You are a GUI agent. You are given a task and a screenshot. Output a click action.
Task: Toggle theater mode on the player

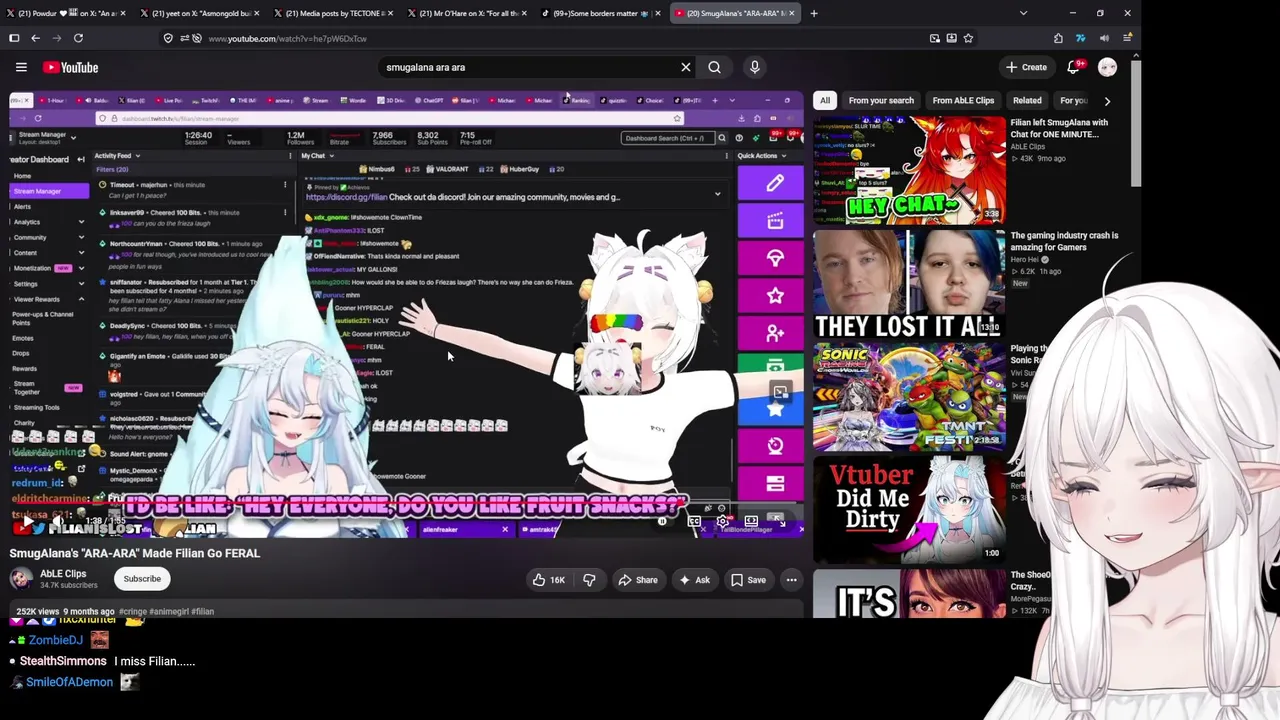pyautogui.click(x=751, y=522)
